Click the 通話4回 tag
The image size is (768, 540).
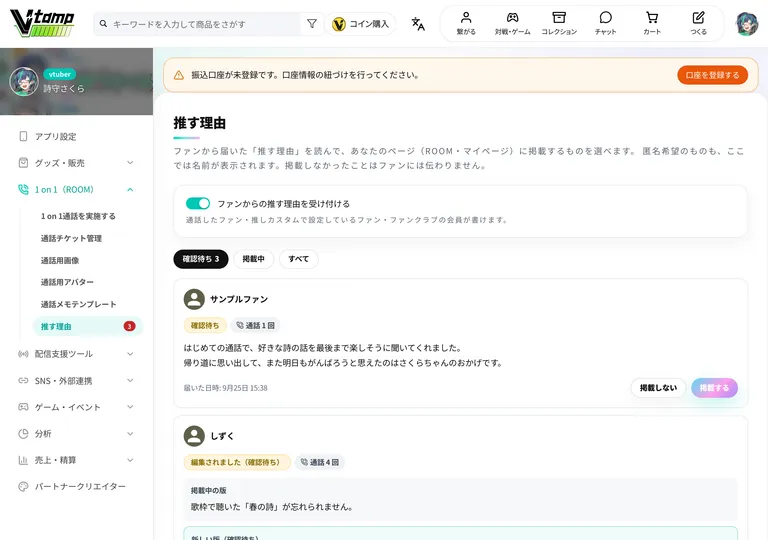[320, 462]
